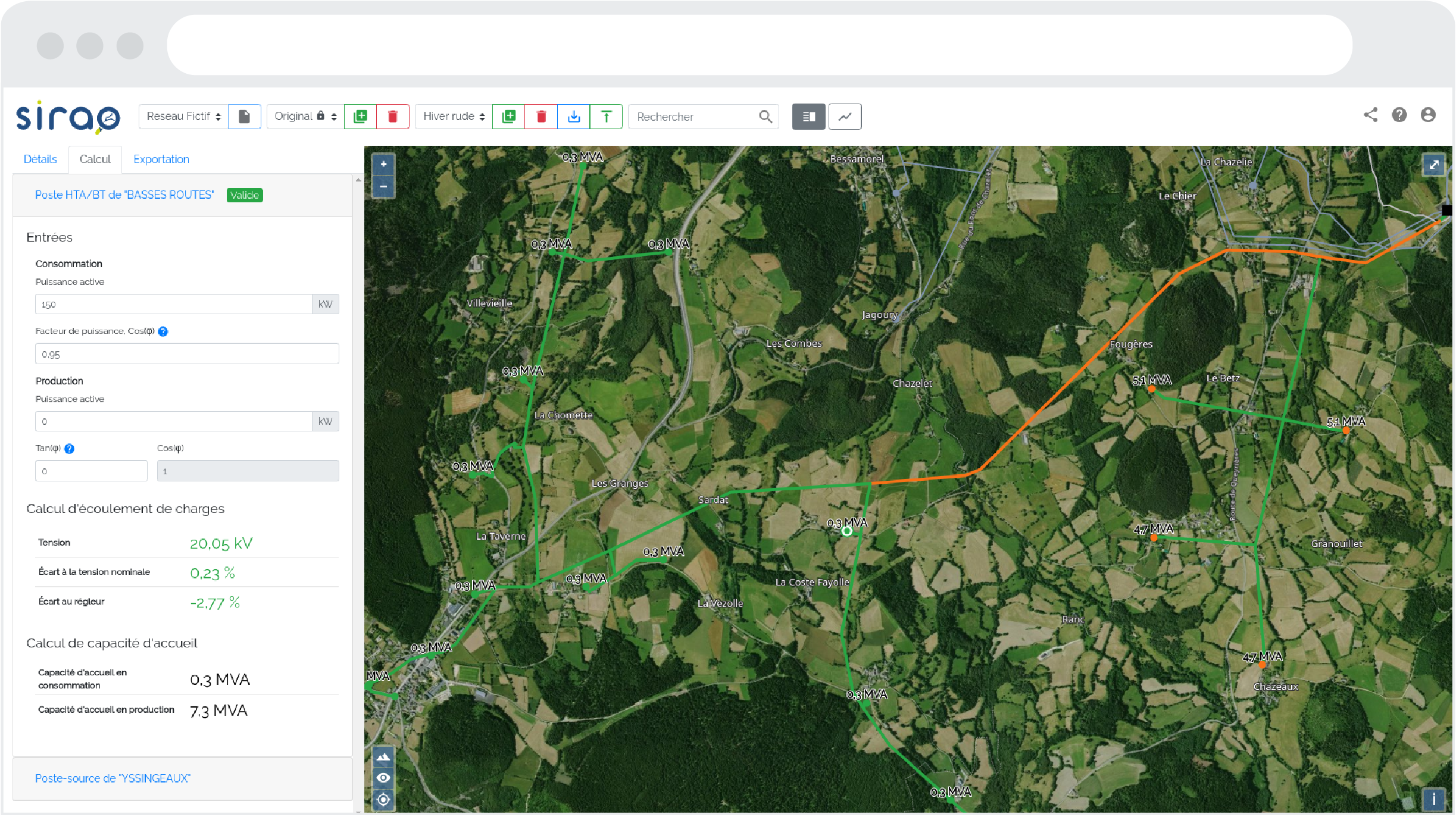
Task: Switch to the Exportation tab
Action: click(x=161, y=159)
